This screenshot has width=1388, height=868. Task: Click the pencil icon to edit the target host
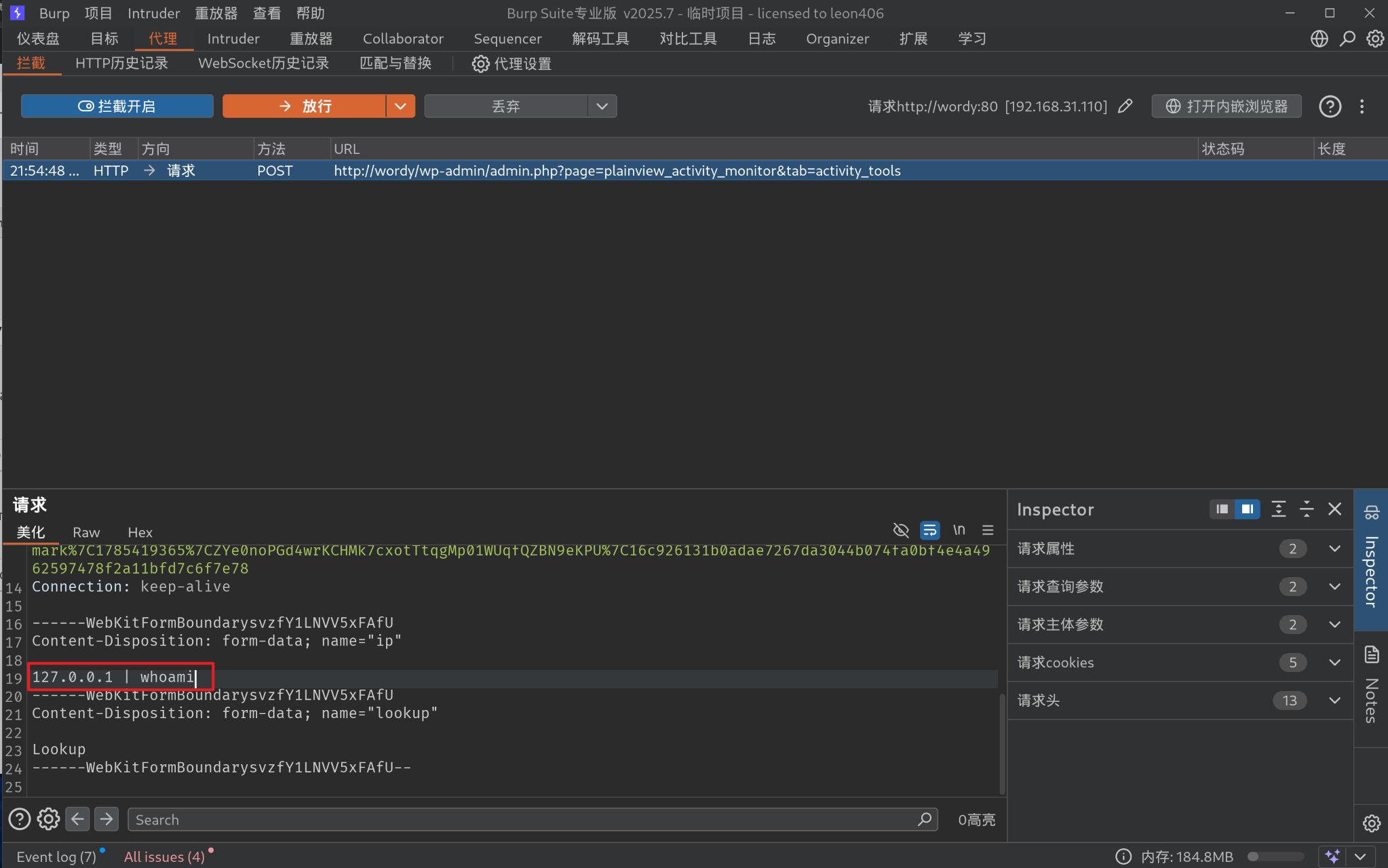pos(1125,106)
